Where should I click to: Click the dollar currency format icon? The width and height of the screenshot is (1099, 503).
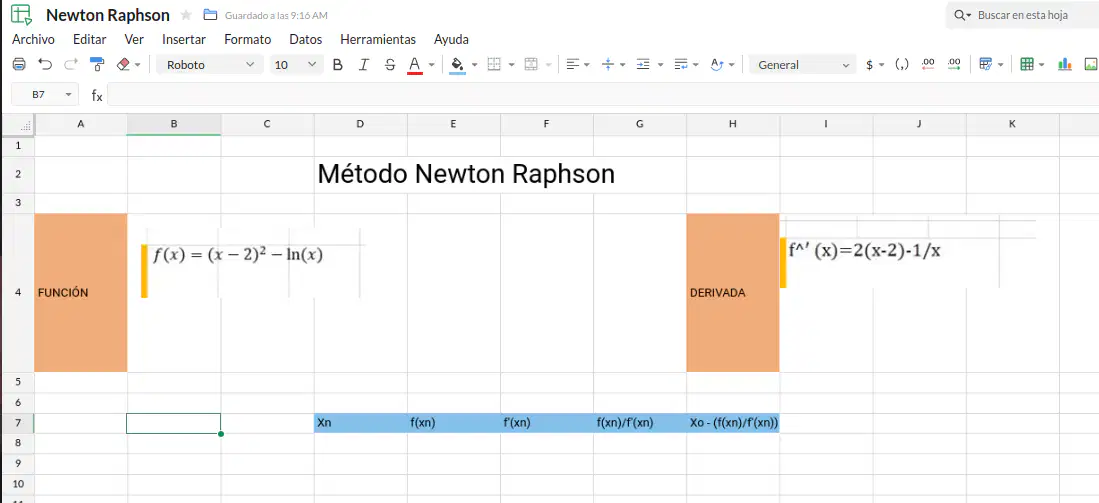870,64
